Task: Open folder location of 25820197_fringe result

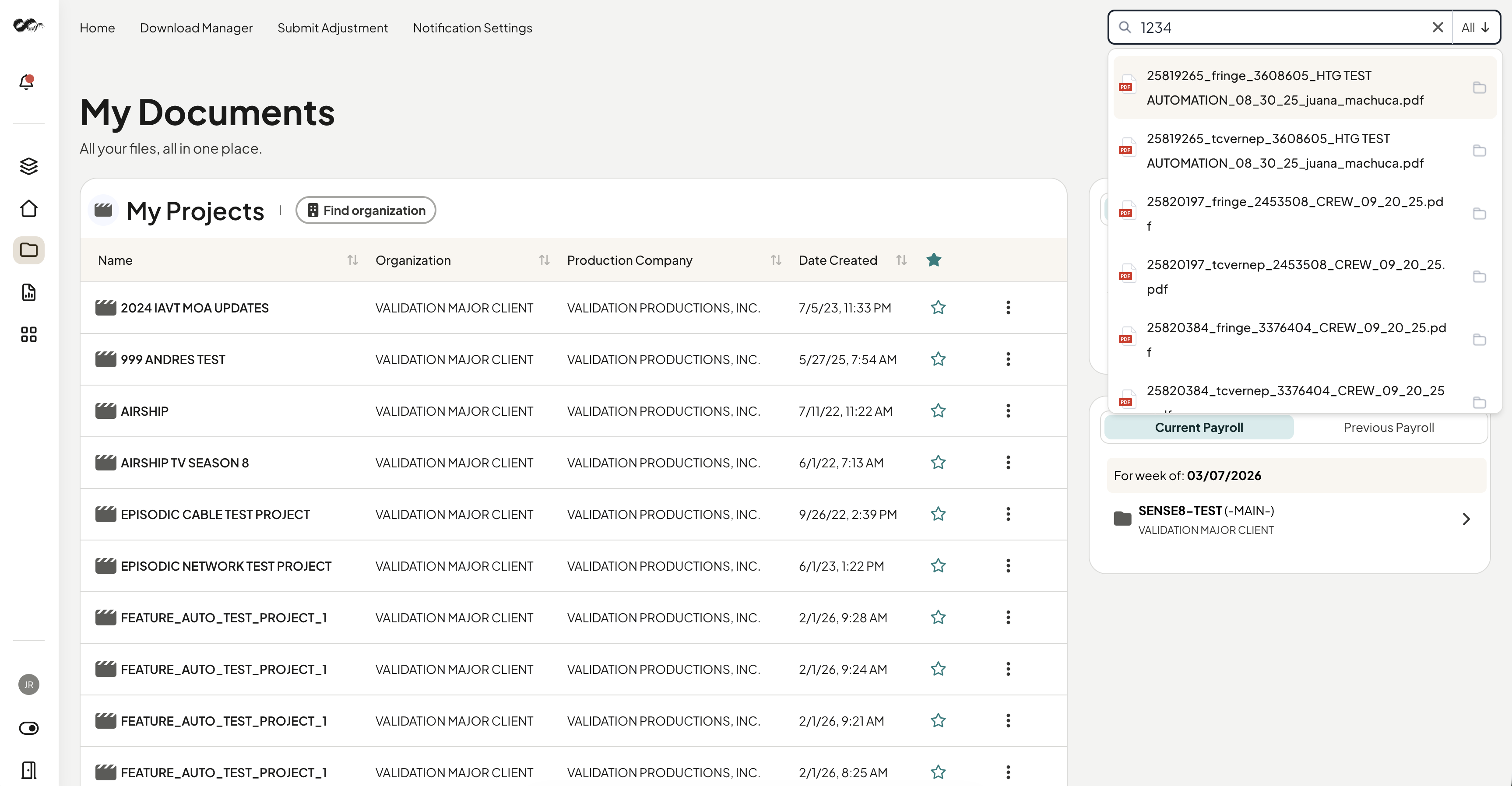Action: [x=1479, y=214]
